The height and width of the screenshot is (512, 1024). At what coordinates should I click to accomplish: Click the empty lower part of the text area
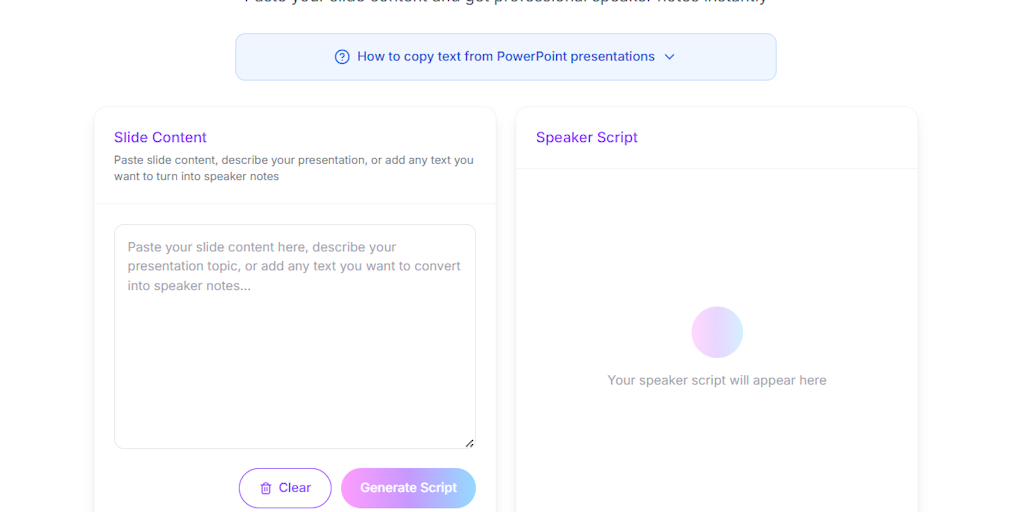click(294, 400)
